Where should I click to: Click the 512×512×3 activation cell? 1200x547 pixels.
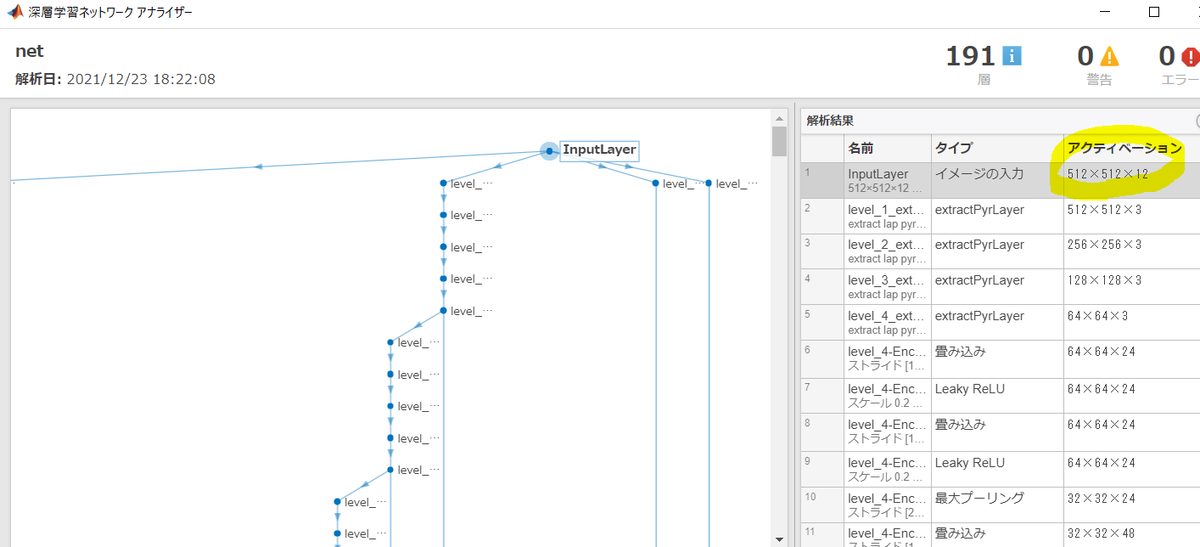point(1131,216)
